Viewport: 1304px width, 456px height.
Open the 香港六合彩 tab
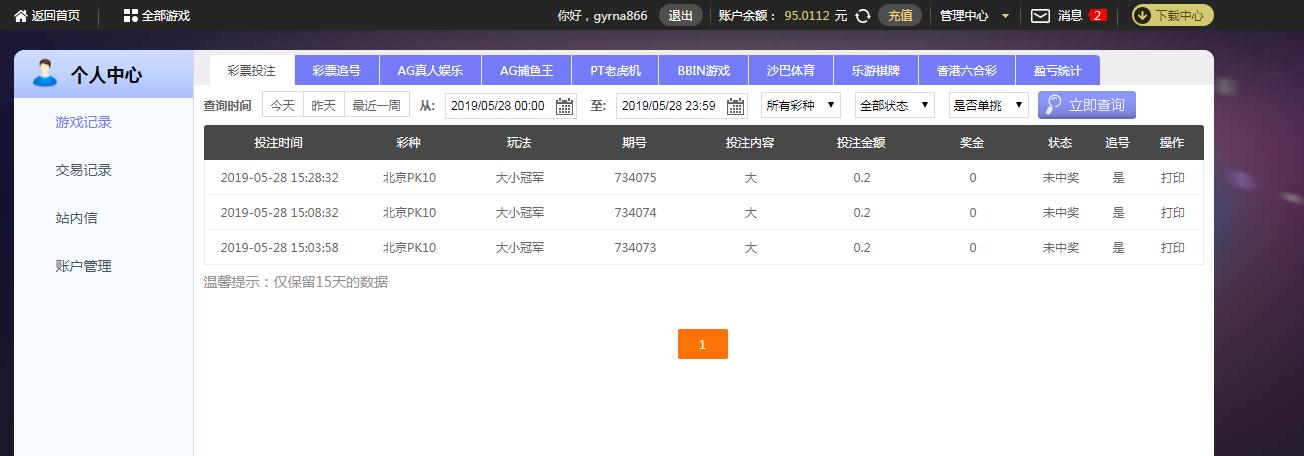pos(967,70)
